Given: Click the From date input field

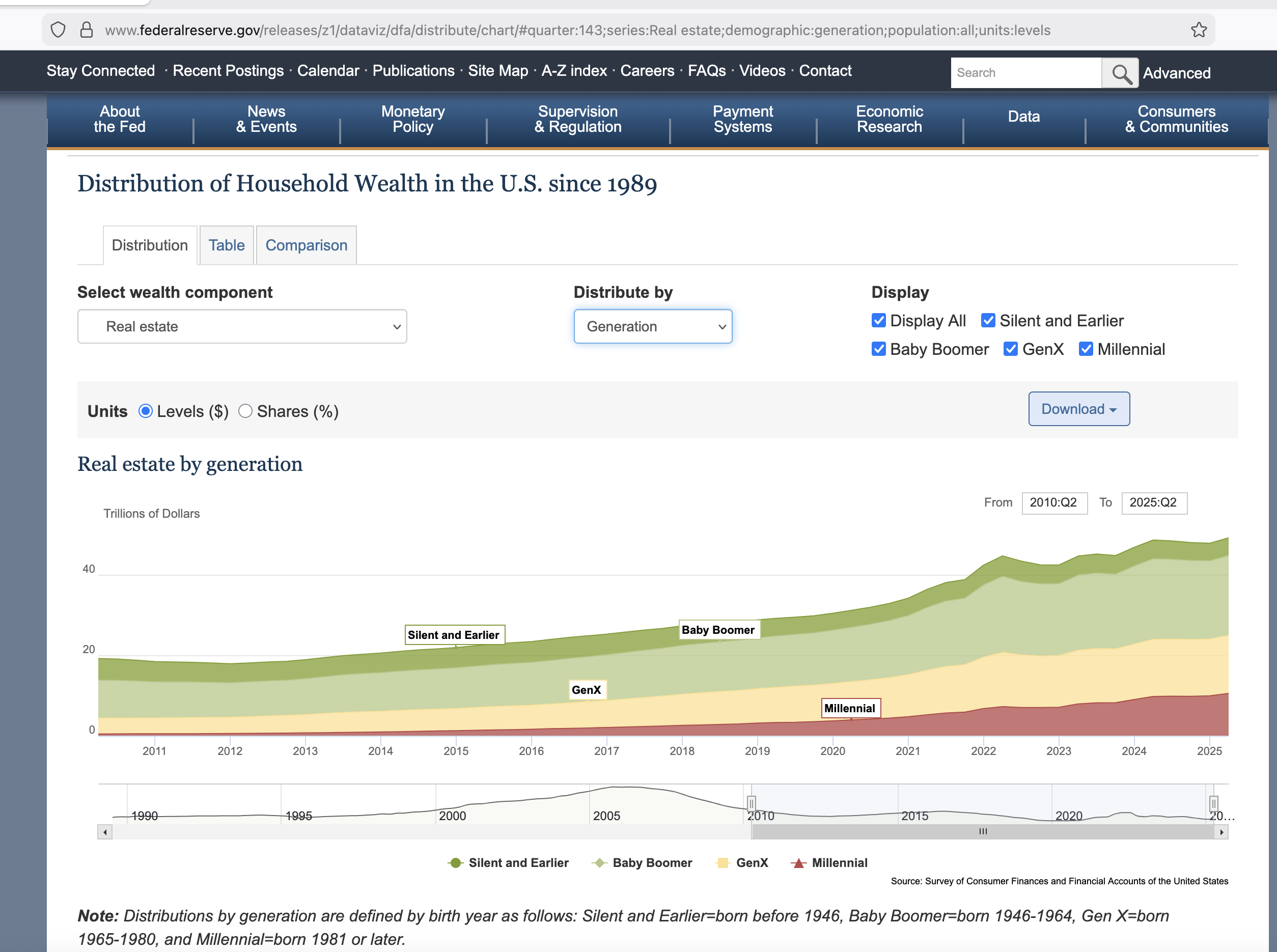Looking at the screenshot, I should pos(1053,502).
